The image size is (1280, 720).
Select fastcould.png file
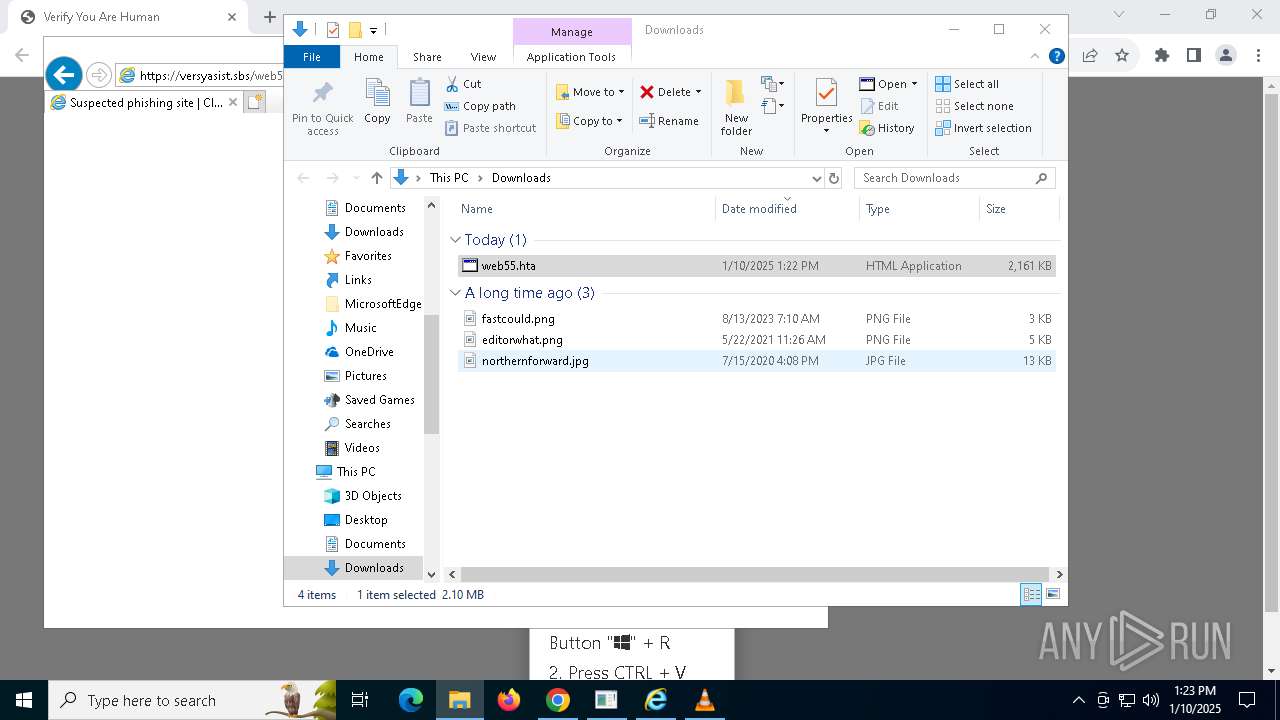pyautogui.click(x=756, y=319)
